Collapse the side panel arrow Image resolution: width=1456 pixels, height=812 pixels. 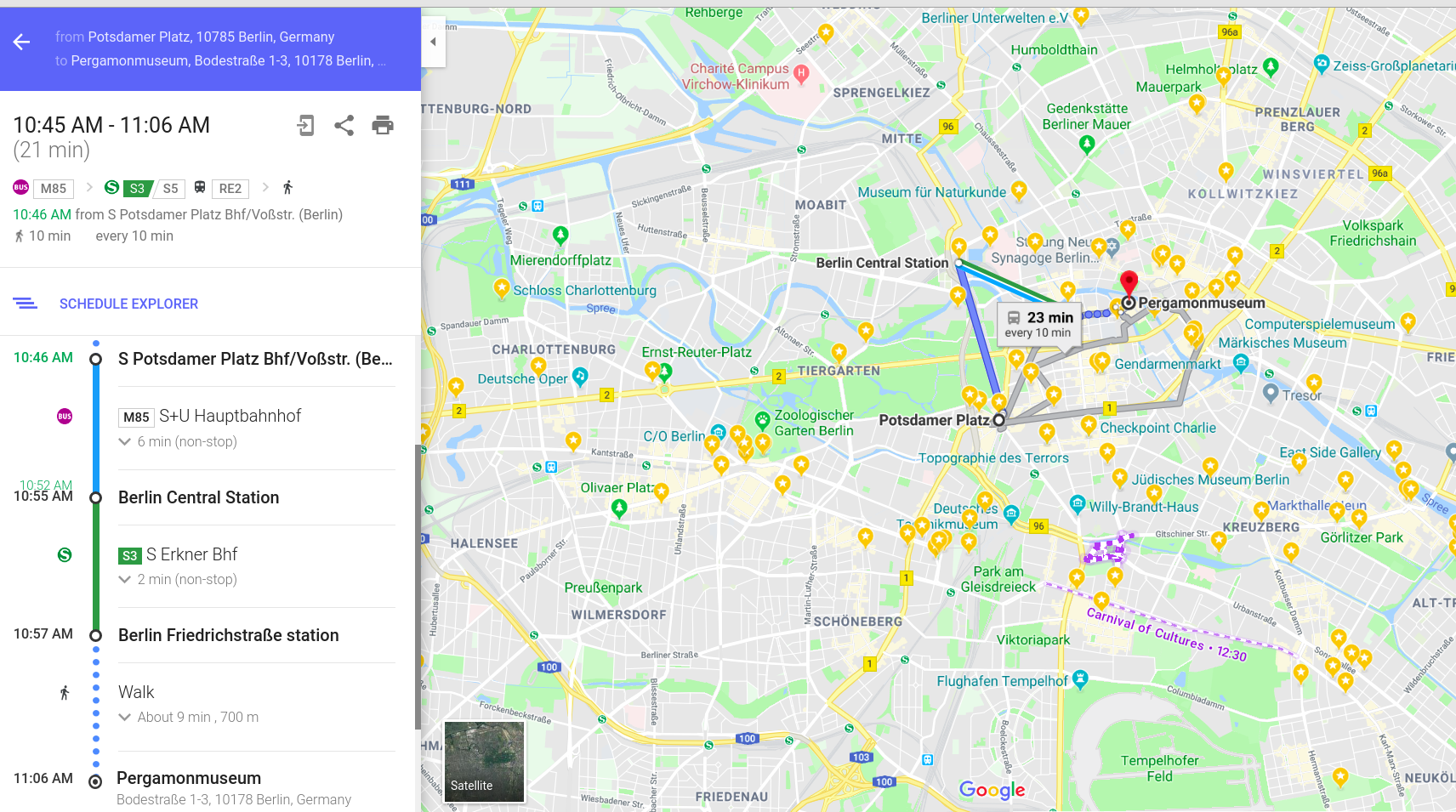click(x=433, y=42)
